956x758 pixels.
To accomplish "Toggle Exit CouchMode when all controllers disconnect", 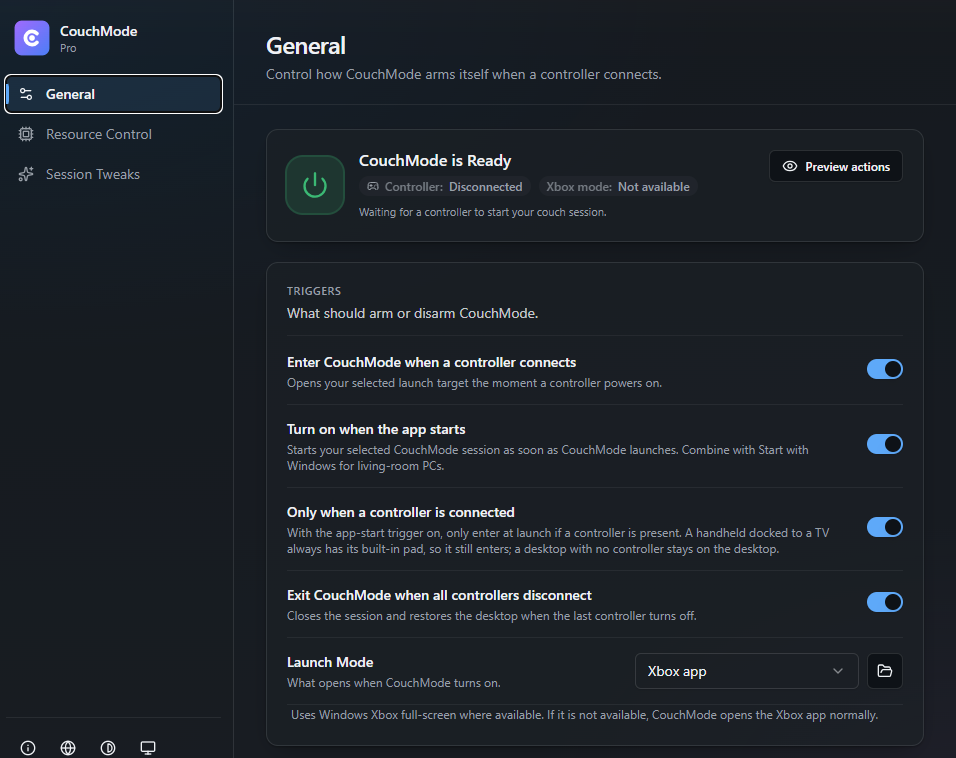I will 885,602.
